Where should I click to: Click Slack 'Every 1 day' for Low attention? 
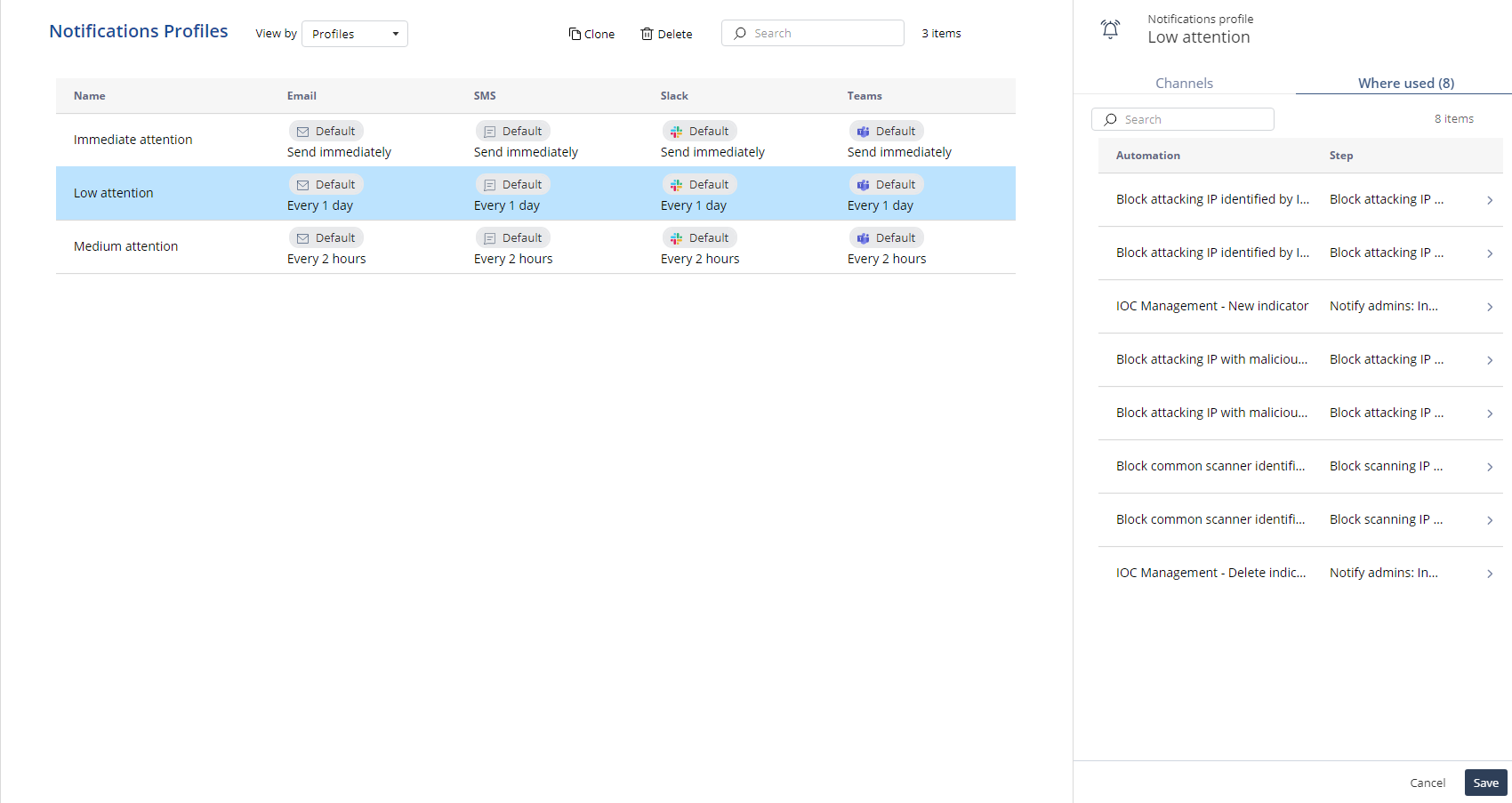tap(694, 205)
